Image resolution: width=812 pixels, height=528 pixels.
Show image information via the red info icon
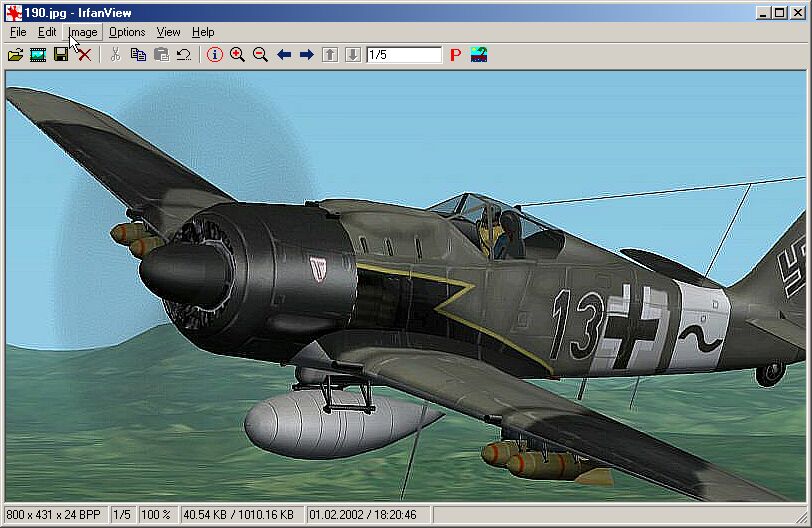(214, 54)
